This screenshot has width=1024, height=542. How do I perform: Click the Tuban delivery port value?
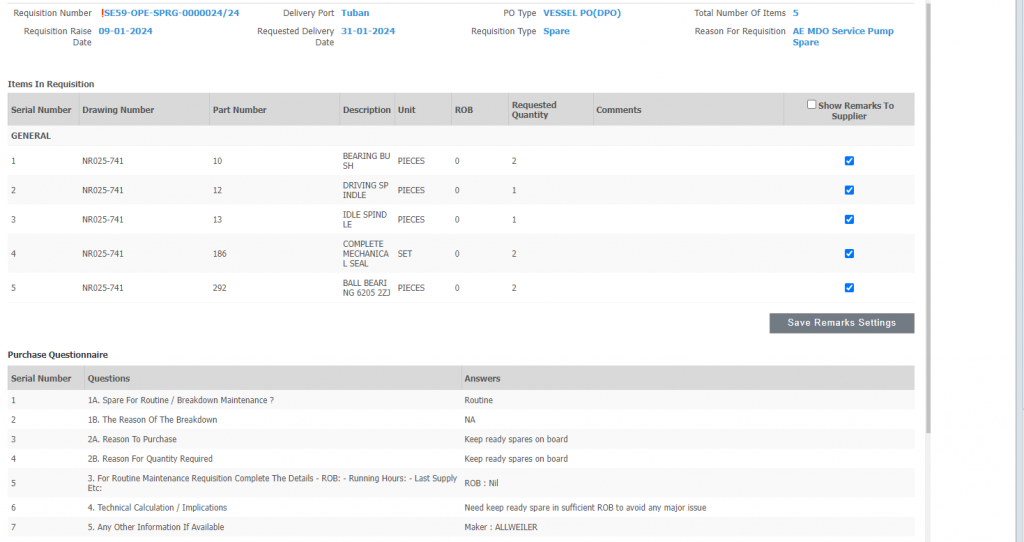tap(355, 13)
